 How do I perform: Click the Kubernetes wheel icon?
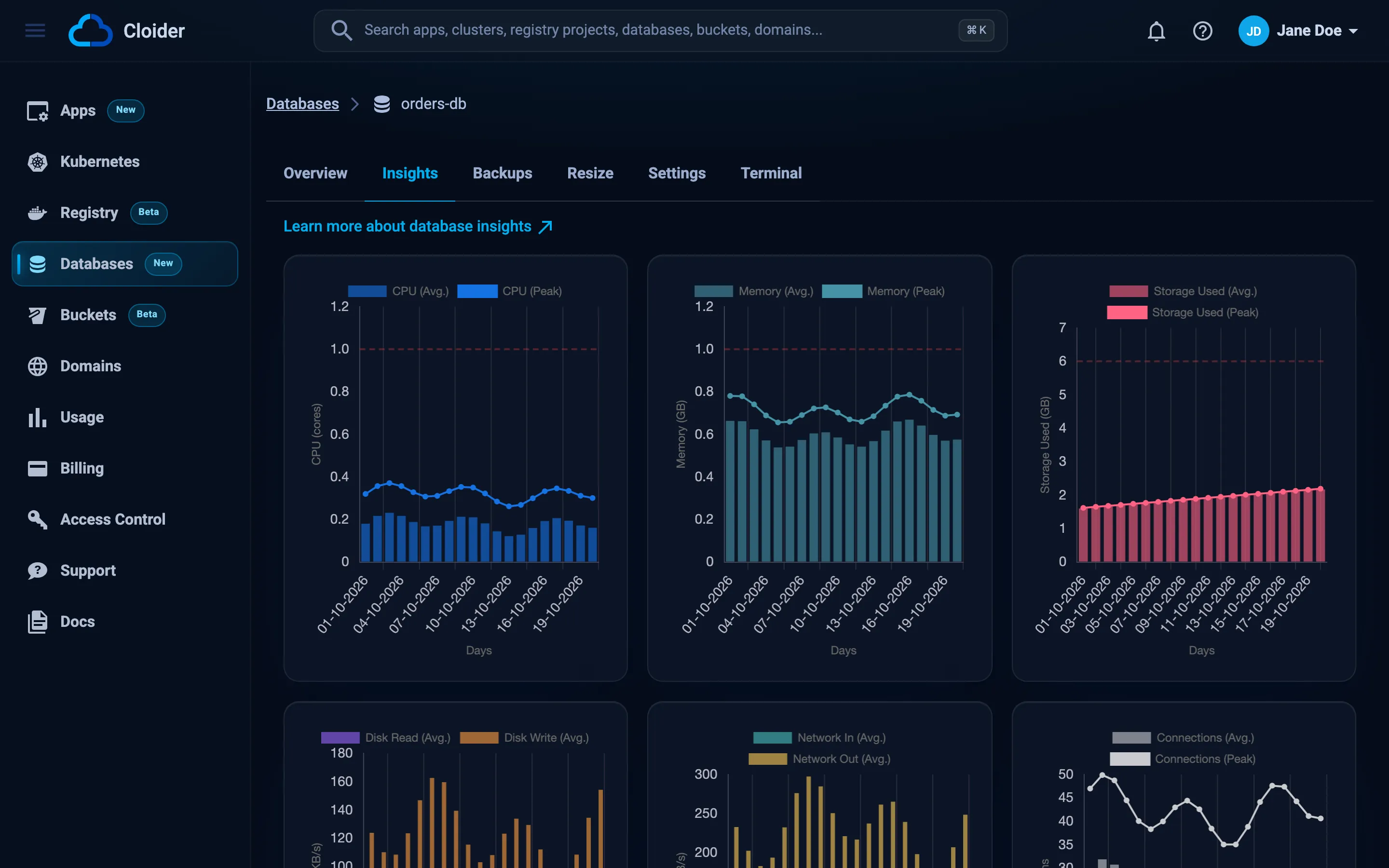(x=38, y=162)
